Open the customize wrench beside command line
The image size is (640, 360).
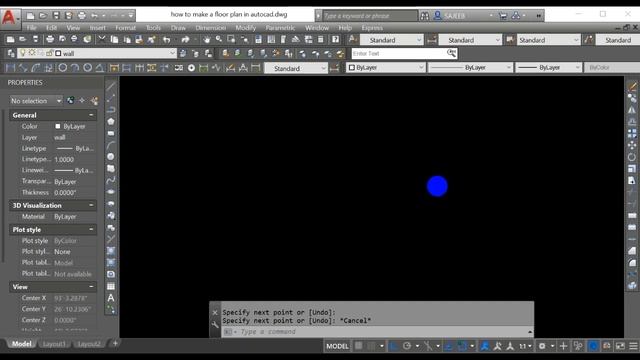point(215,325)
